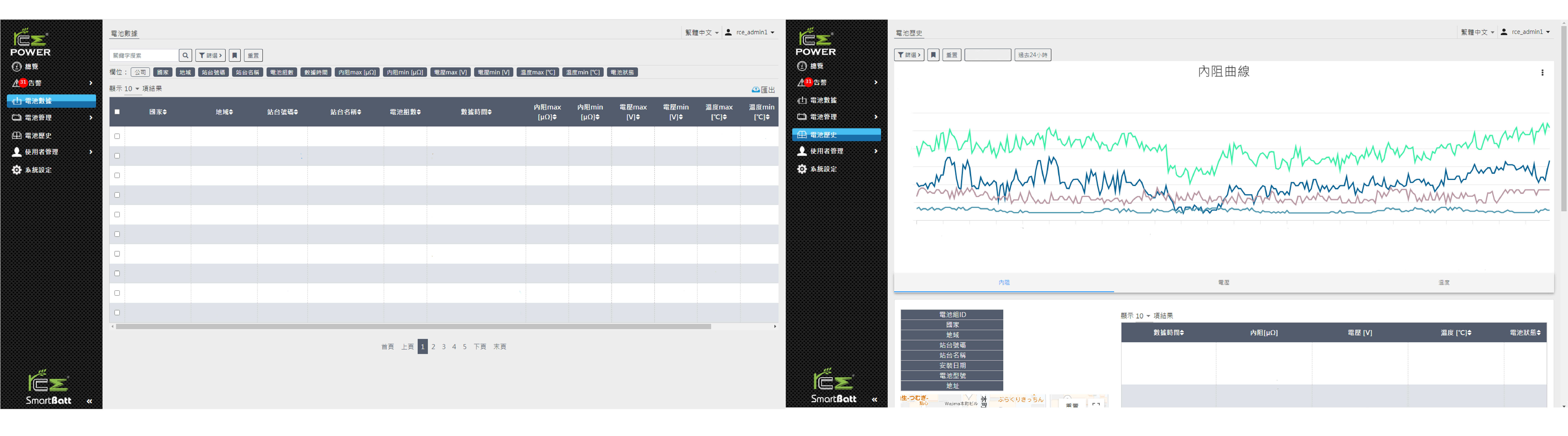Go to page 2 in pagination
Viewport: 1568px width, 436px height.
[x=433, y=347]
